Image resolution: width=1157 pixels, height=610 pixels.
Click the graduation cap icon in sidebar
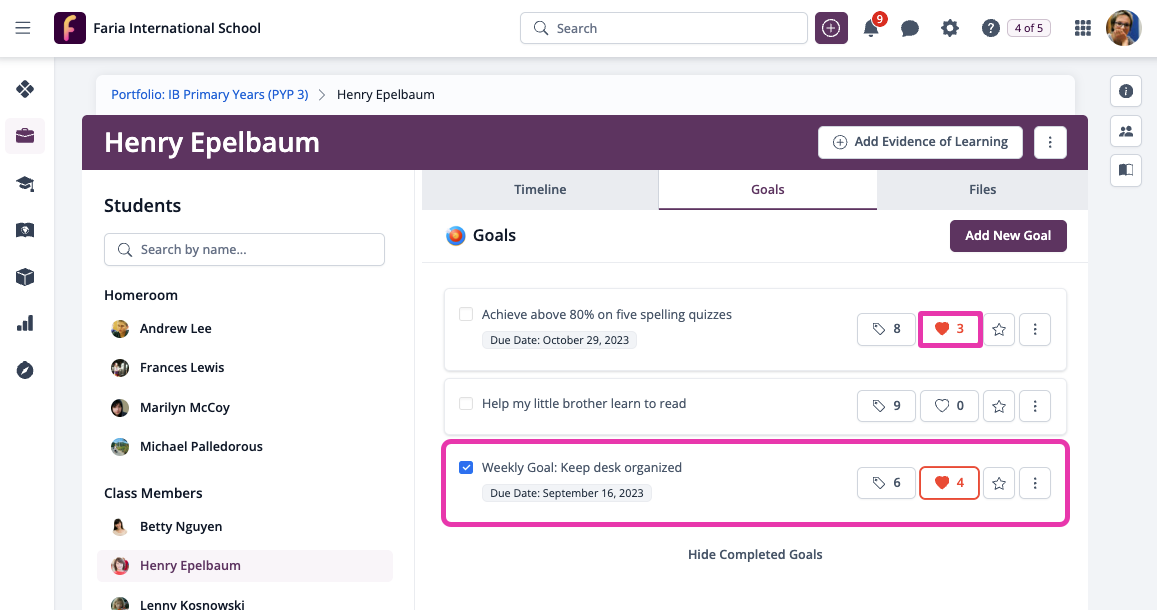[25, 183]
